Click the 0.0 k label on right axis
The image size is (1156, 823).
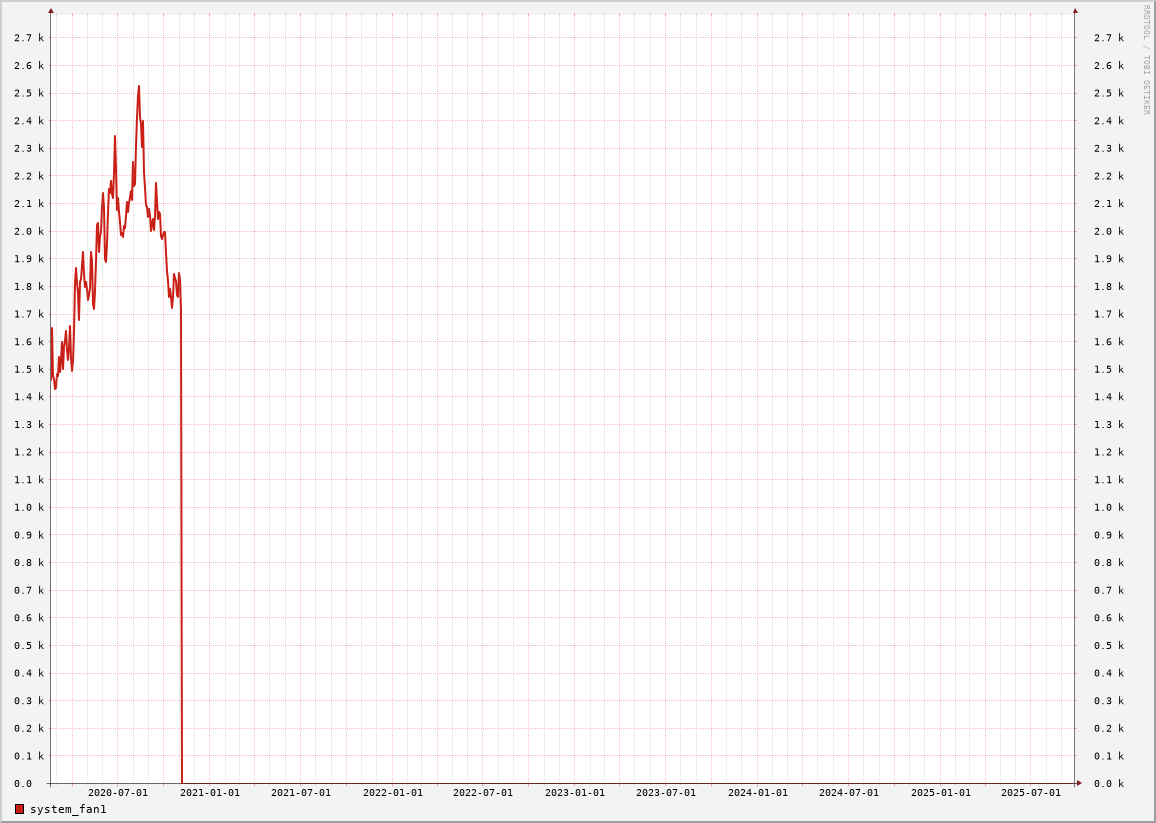click(1109, 784)
